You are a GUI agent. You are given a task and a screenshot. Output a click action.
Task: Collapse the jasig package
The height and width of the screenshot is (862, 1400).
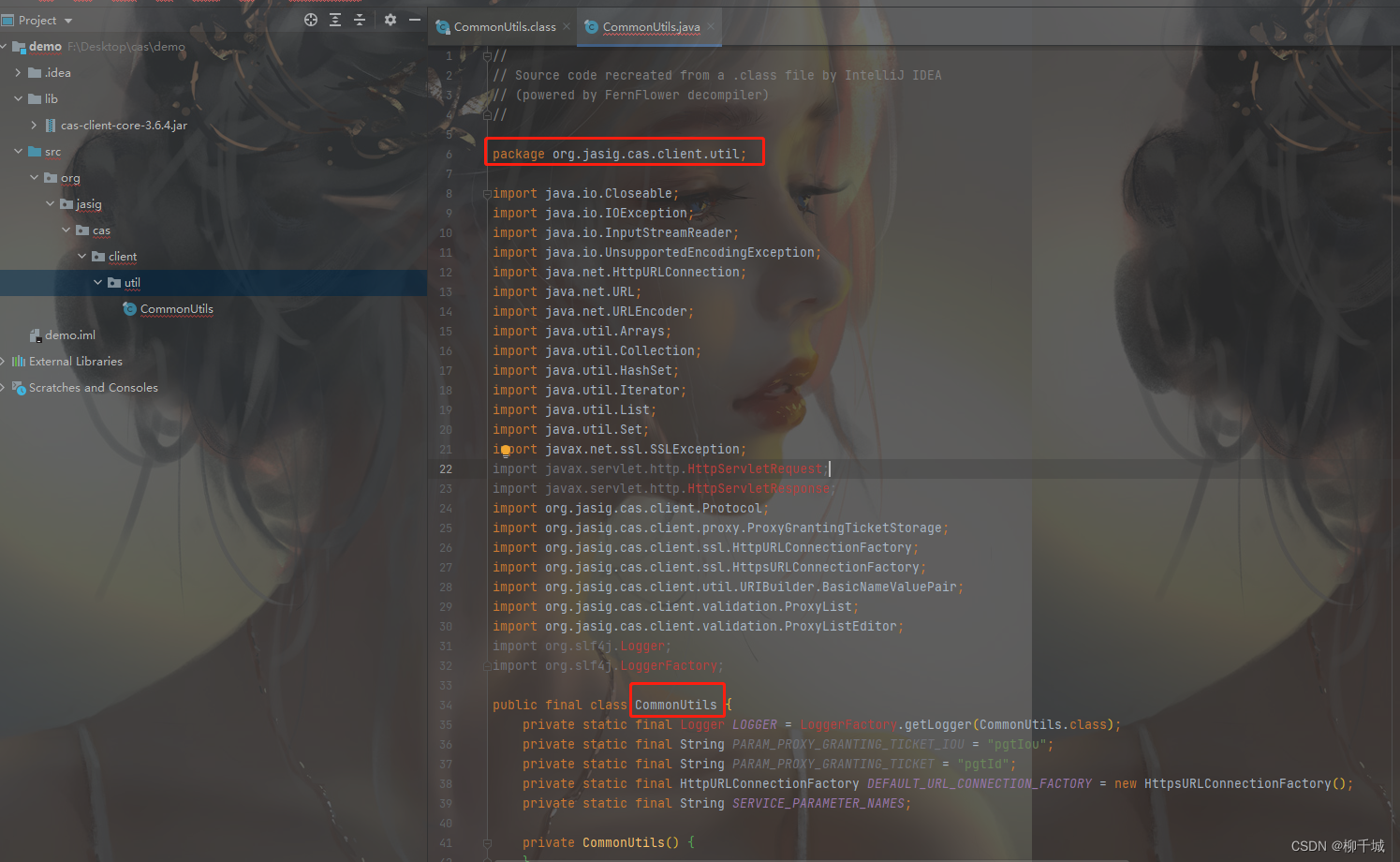pos(51,203)
